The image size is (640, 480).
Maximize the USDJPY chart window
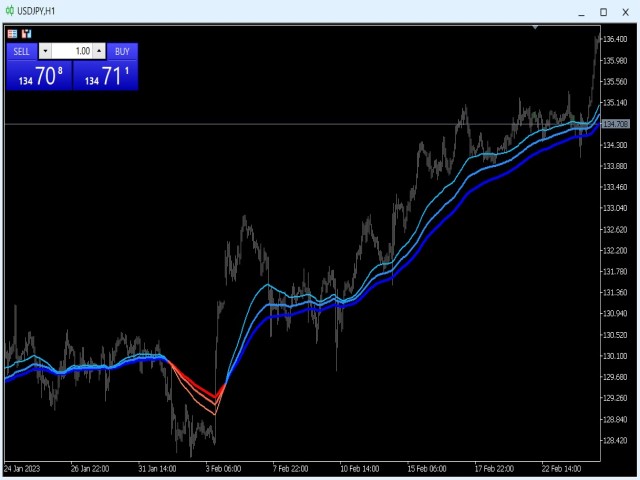coord(603,11)
